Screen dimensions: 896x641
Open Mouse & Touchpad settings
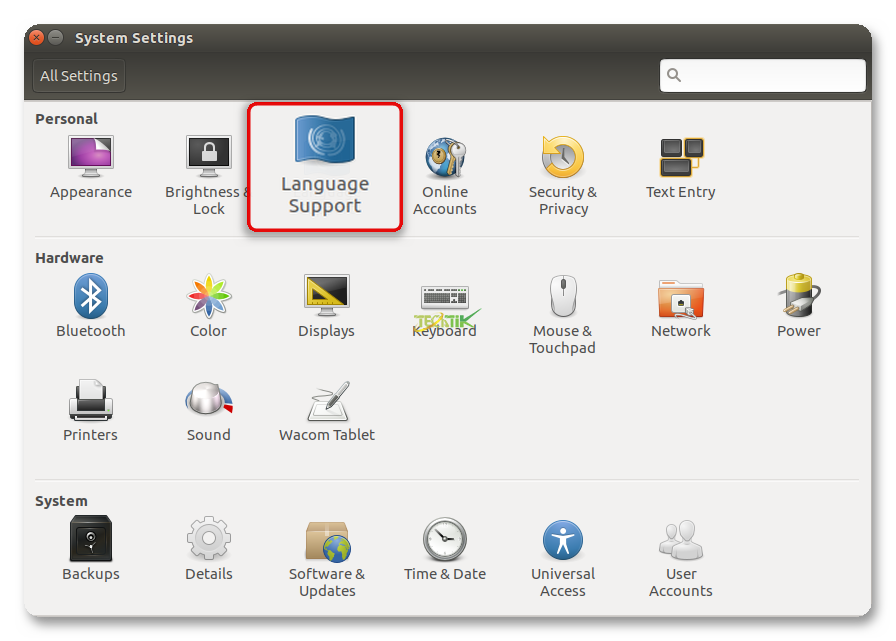pos(562,297)
